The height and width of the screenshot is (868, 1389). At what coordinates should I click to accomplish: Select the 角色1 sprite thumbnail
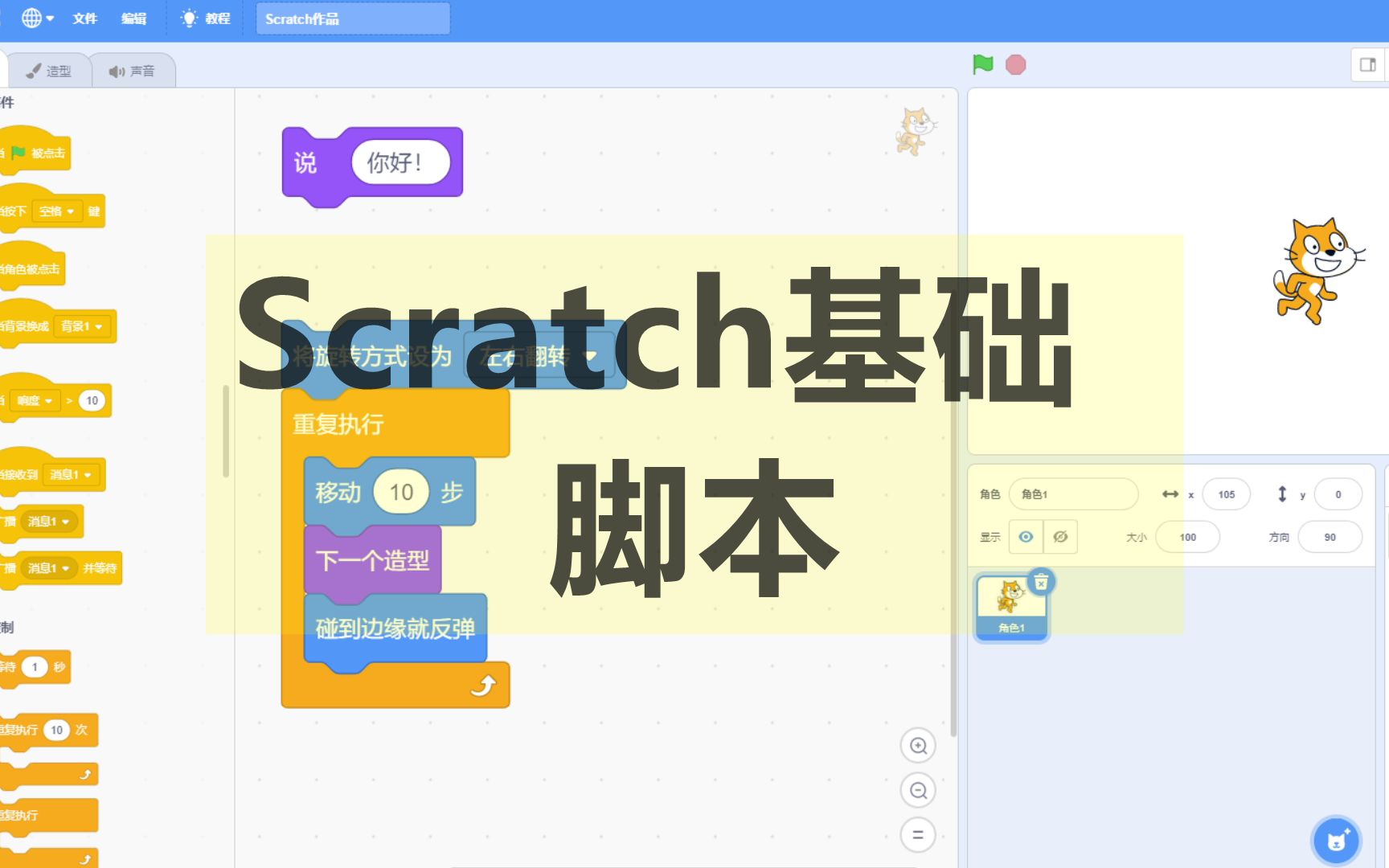1011,607
